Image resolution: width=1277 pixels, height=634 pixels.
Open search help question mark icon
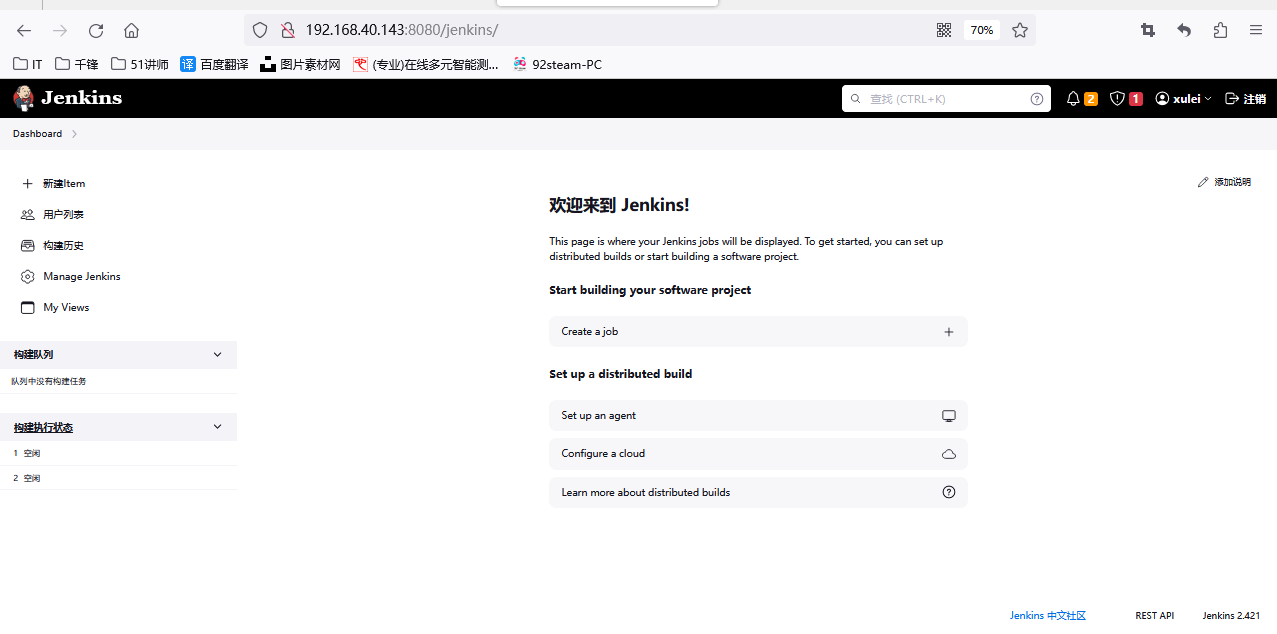(1037, 99)
